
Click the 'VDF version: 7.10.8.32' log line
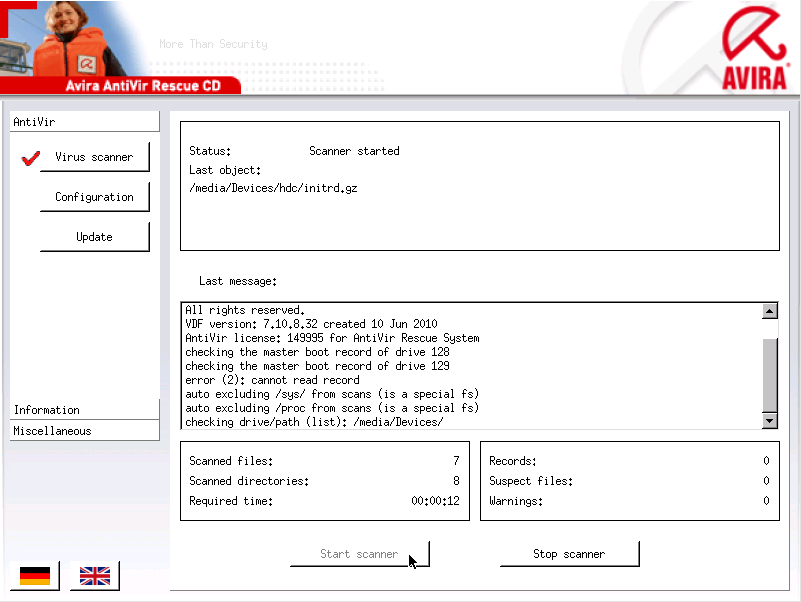311,324
